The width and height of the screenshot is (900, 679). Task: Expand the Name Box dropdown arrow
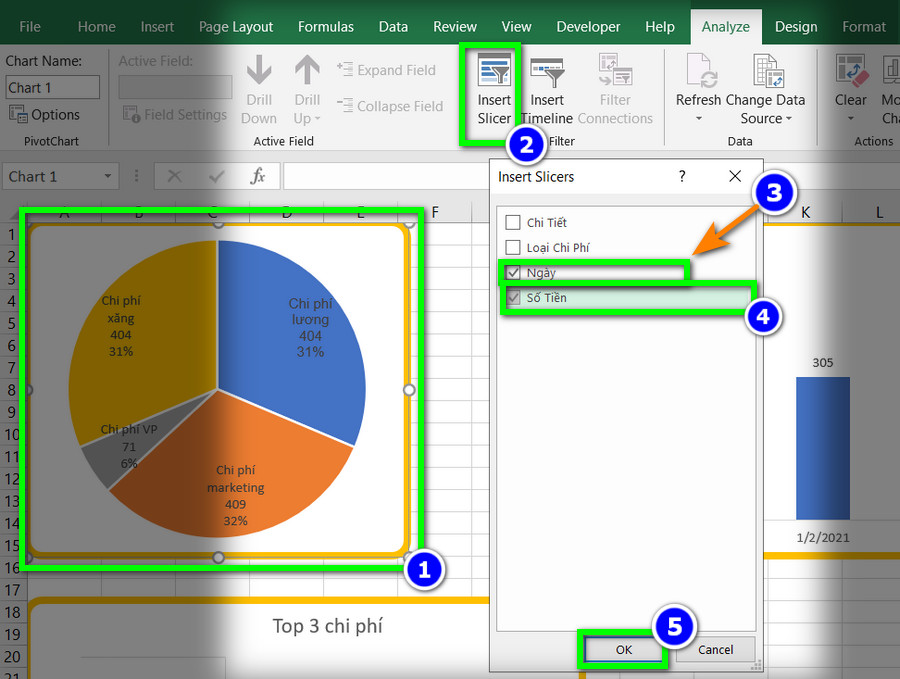(107, 176)
